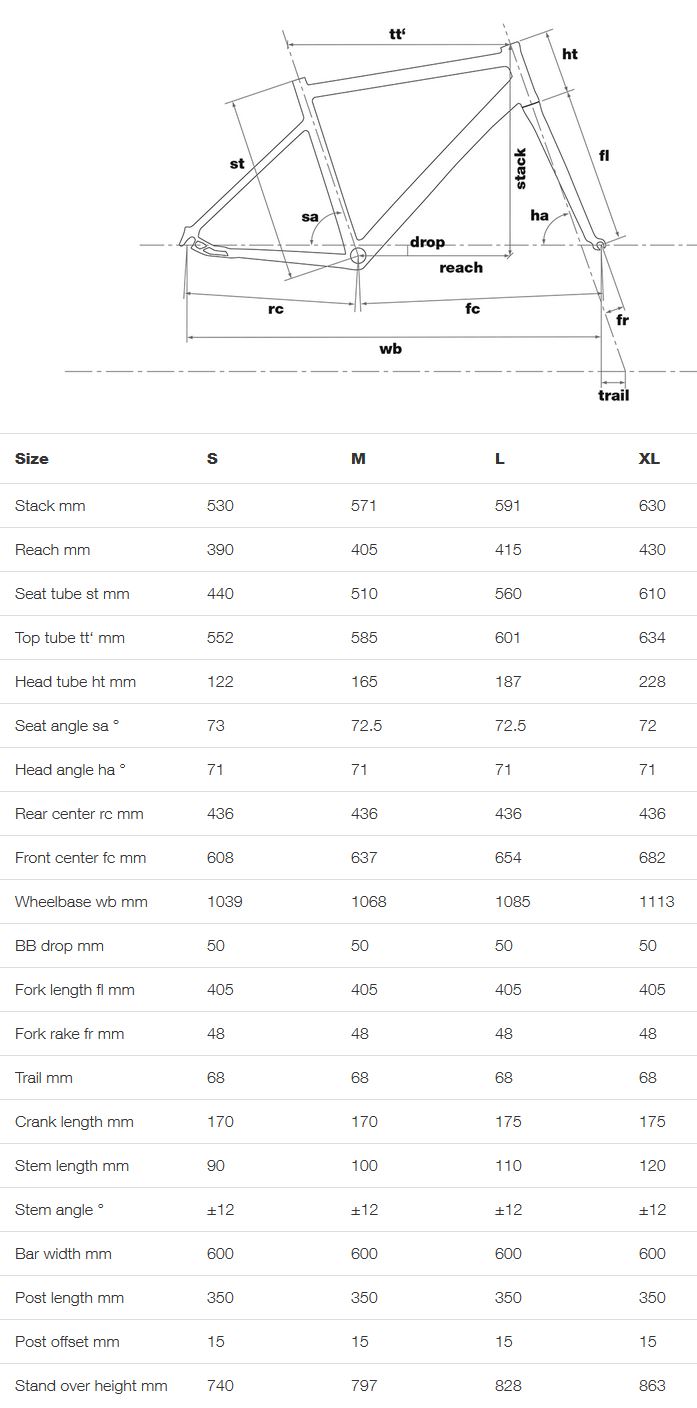Click the 'reach' label in the diagram
The height and width of the screenshot is (1408, 697).
coord(461,267)
